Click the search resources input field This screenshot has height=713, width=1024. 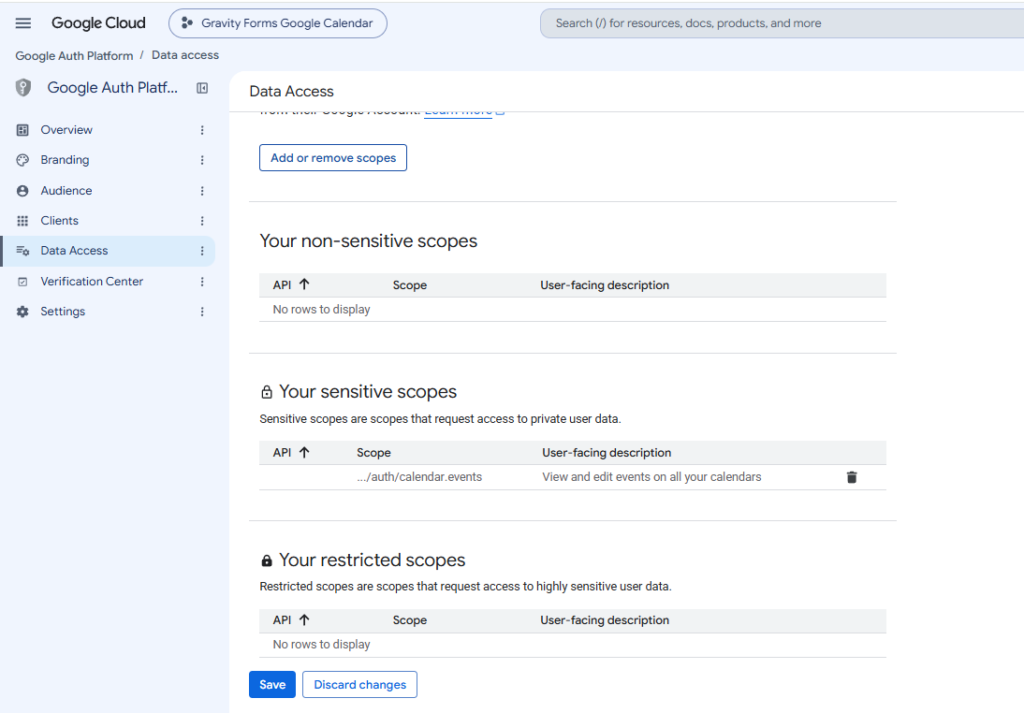(782, 23)
